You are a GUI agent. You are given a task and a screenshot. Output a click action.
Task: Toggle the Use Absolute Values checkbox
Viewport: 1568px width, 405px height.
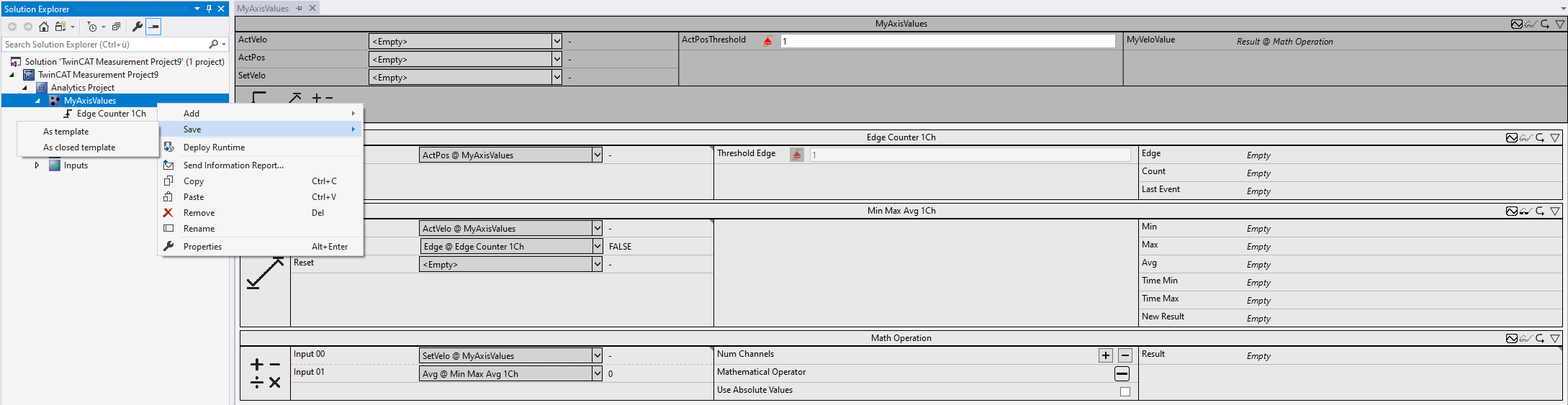pos(1125,392)
